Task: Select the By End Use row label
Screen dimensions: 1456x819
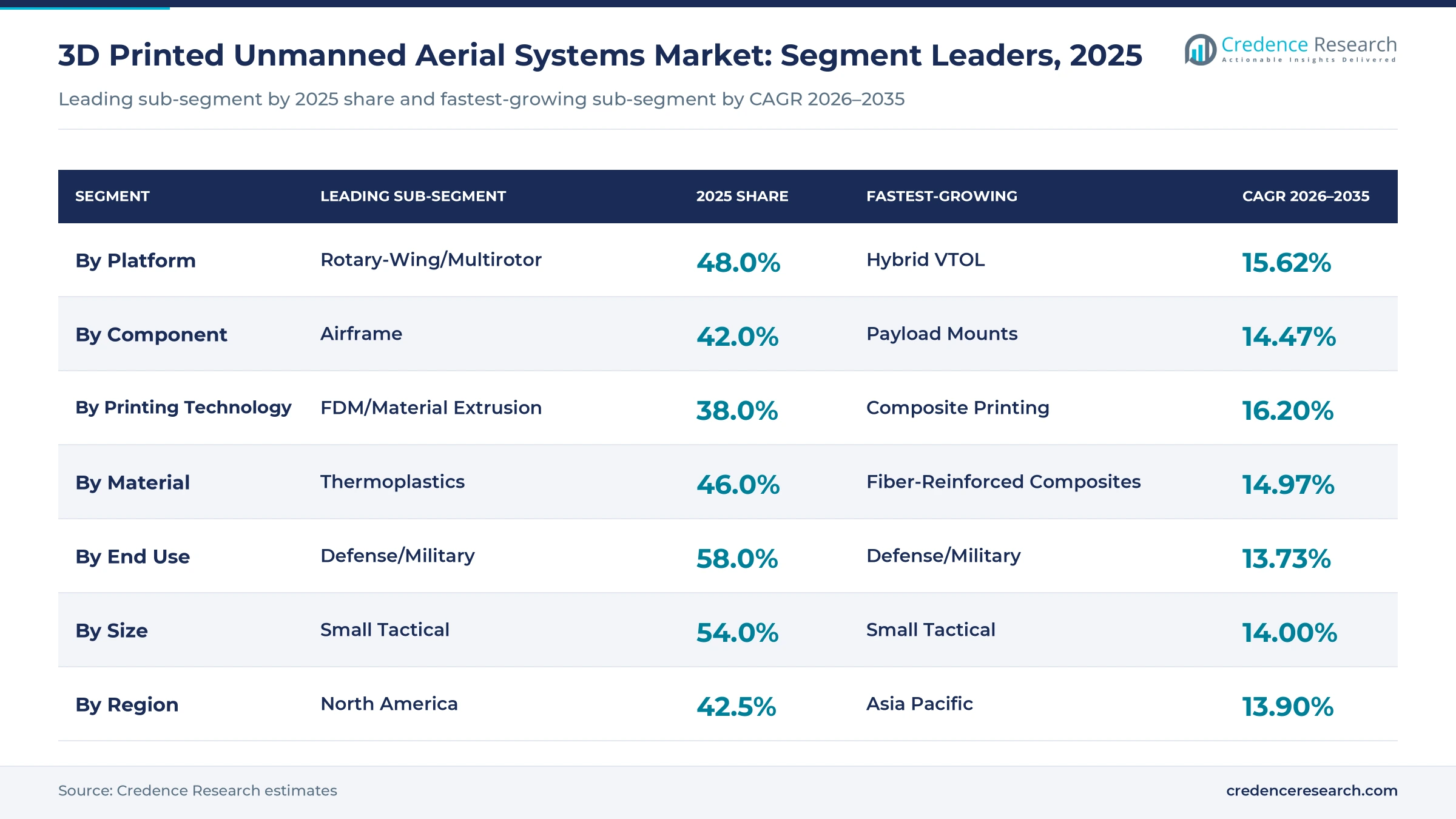Action: click(x=132, y=557)
